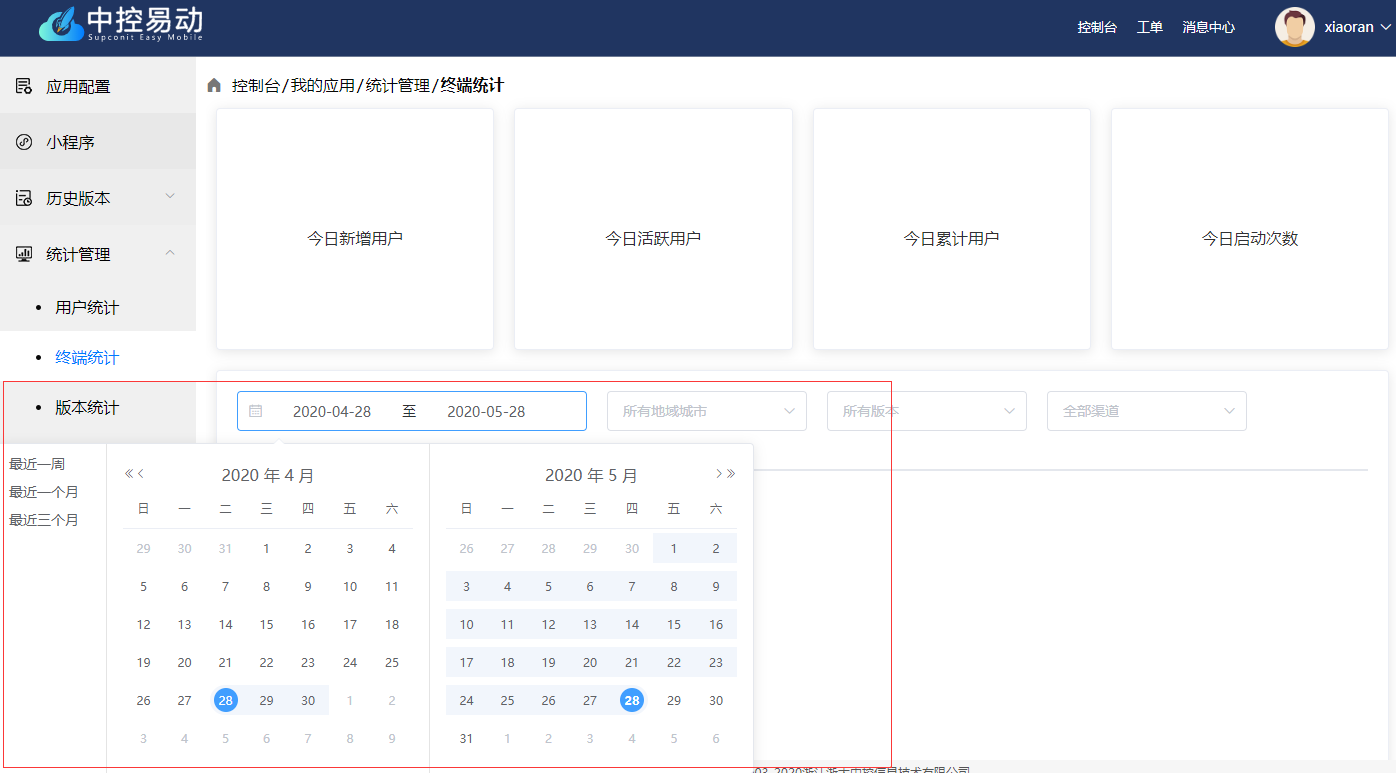The height and width of the screenshot is (773, 1396).
Task: Click the 今日活跃用户 card
Action: 653,229
